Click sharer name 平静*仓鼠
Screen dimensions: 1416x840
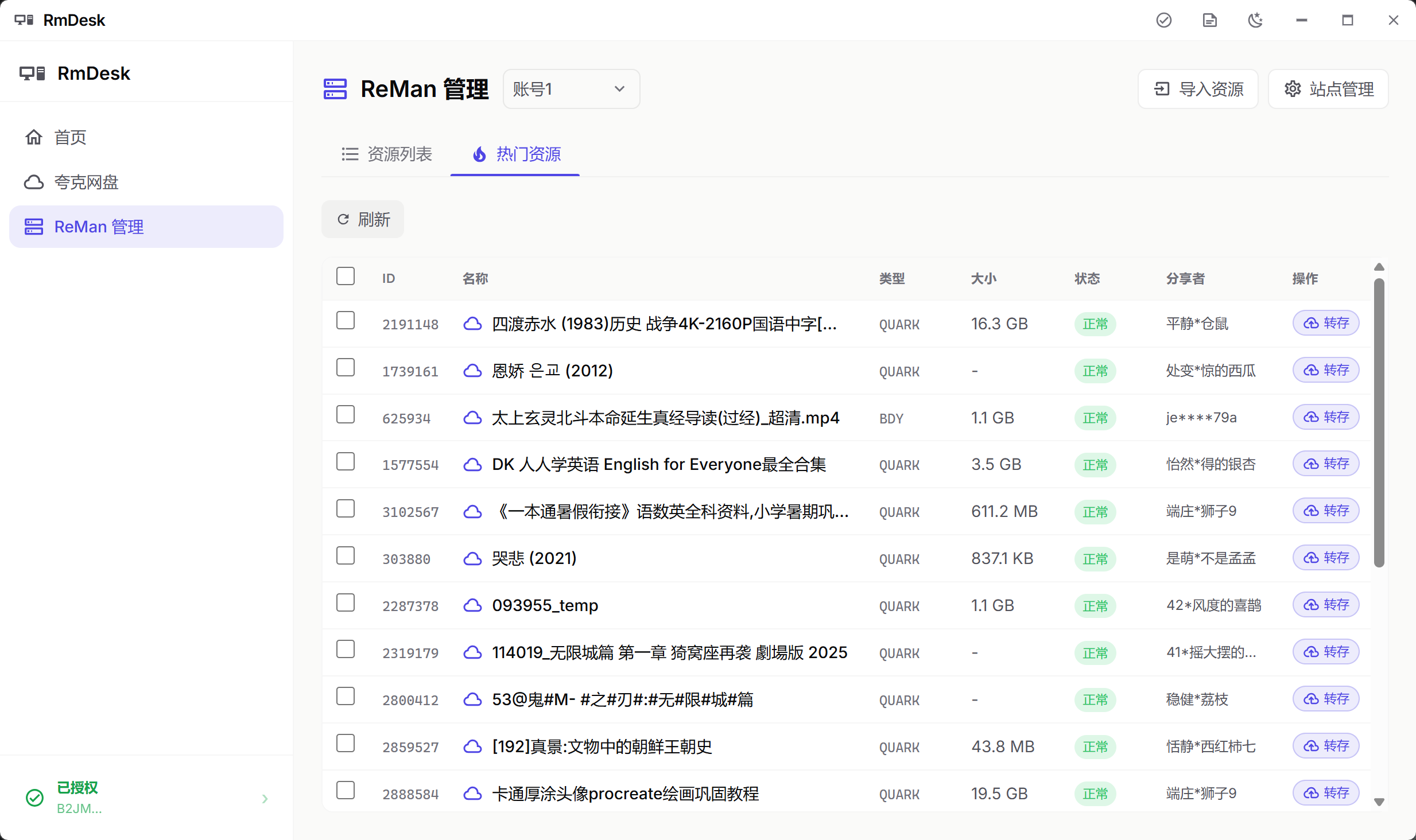1197,324
